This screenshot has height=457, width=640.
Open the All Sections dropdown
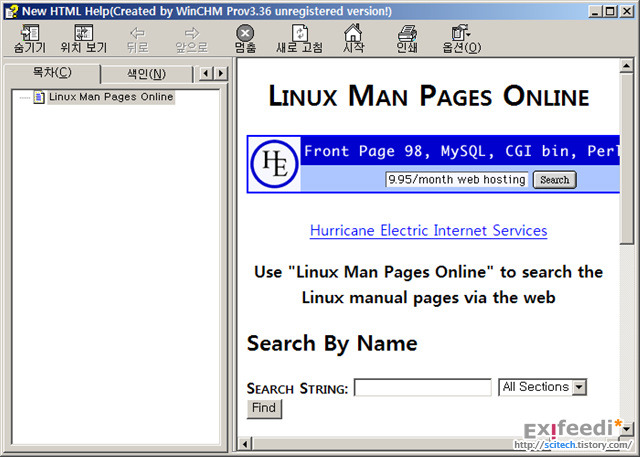click(542, 387)
